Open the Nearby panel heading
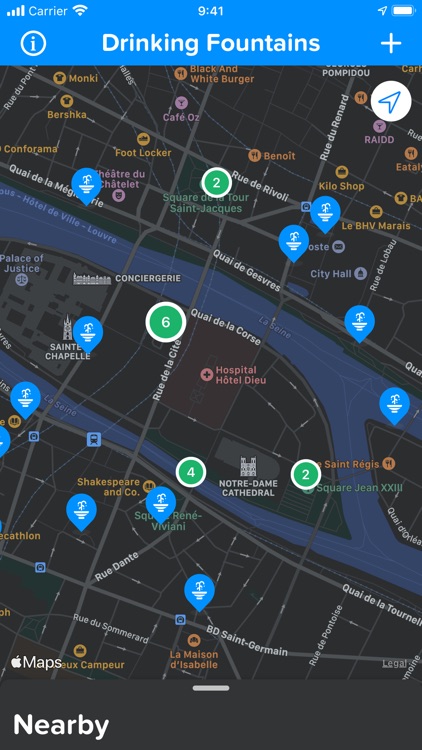 point(61,725)
